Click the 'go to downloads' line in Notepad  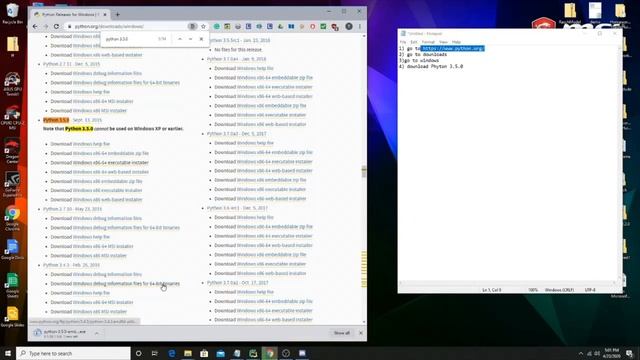click(x=423, y=54)
